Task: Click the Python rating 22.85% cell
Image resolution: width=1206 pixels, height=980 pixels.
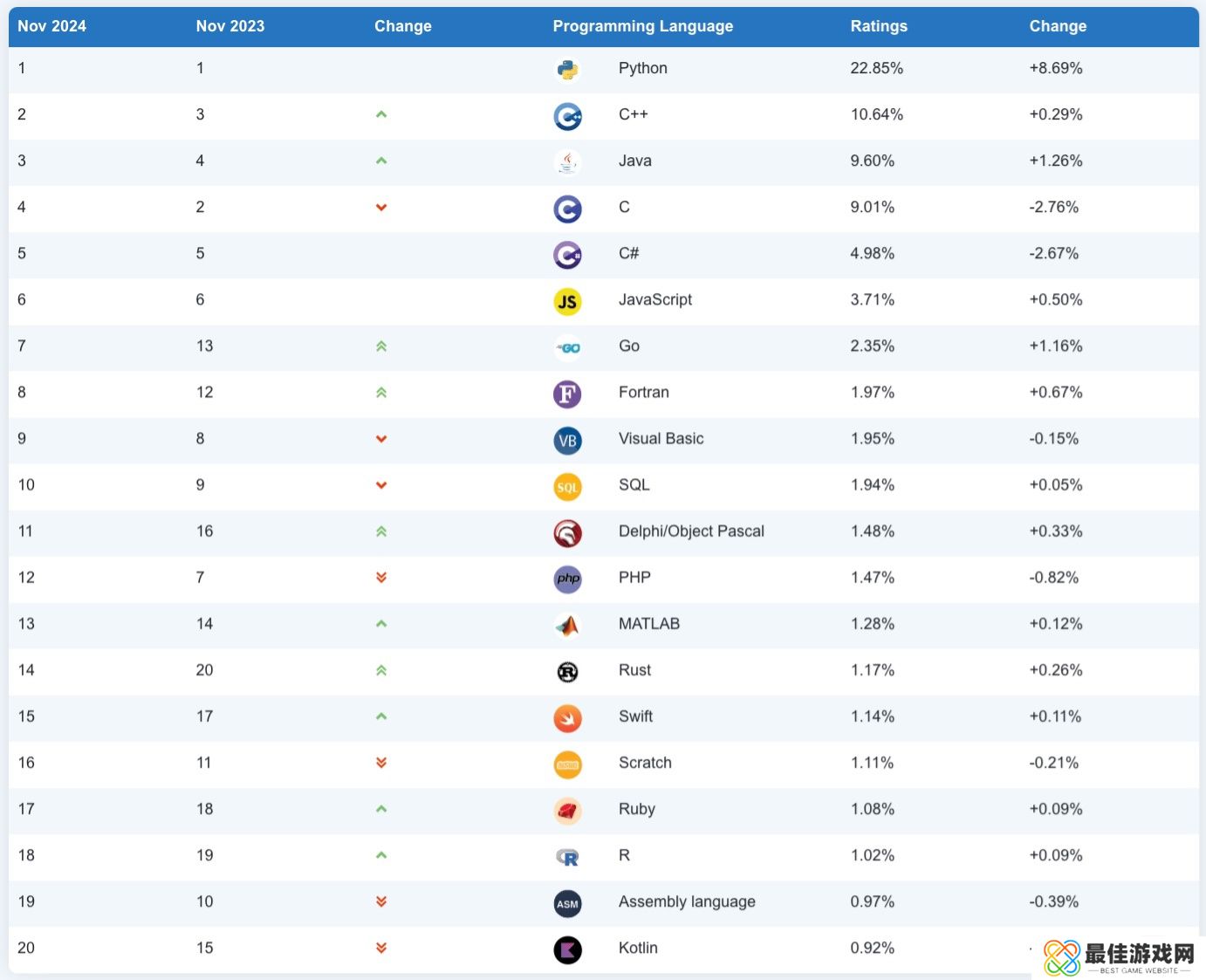Action: click(x=876, y=68)
